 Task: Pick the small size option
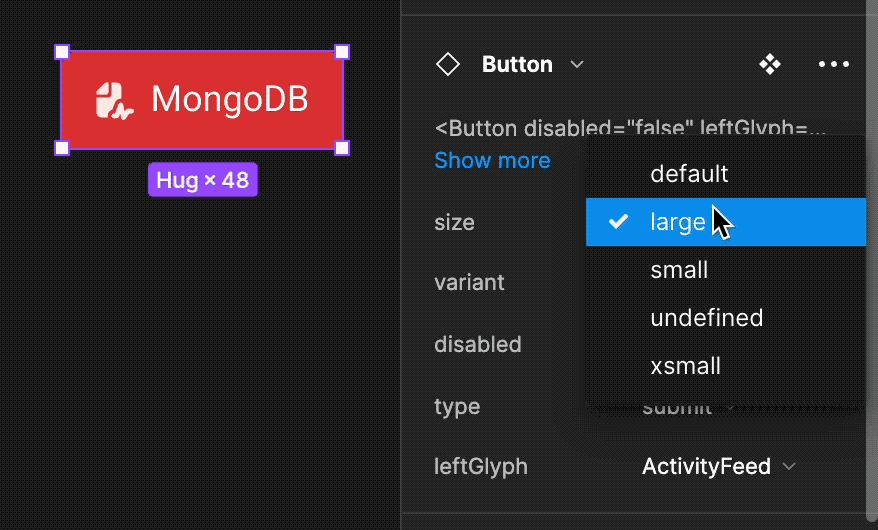[679, 270]
